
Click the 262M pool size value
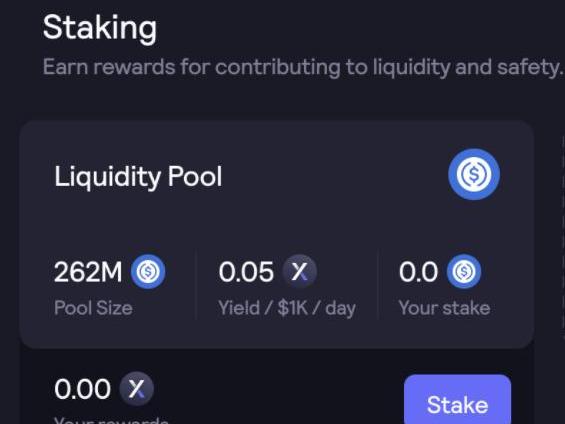tap(88, 272)
